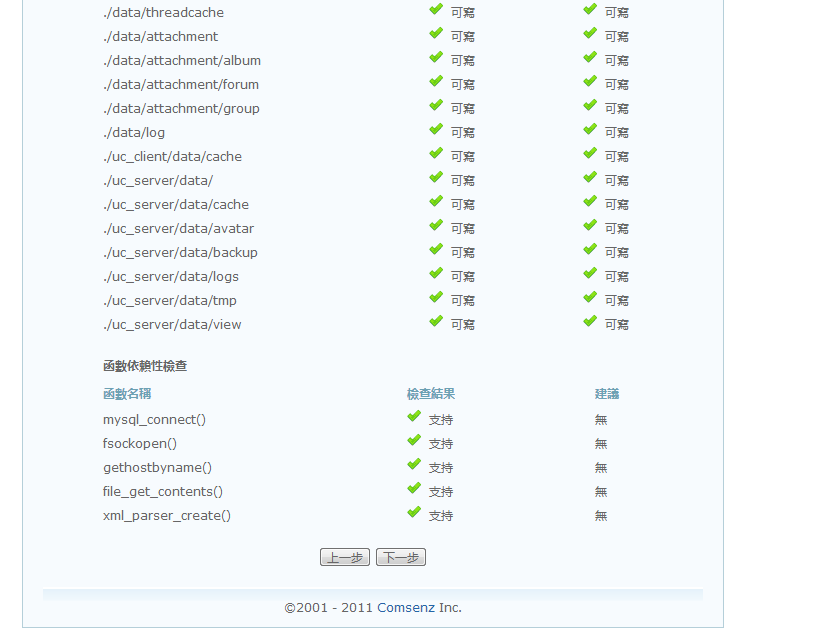Click first-column check icon for ./uc_server/data/logs

pos(436,273)
